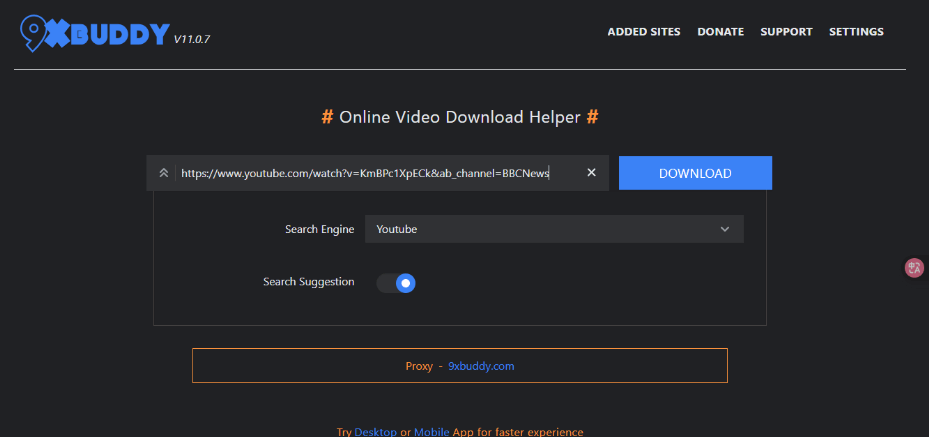Clear the URL with the X icon

click(591, 172)
